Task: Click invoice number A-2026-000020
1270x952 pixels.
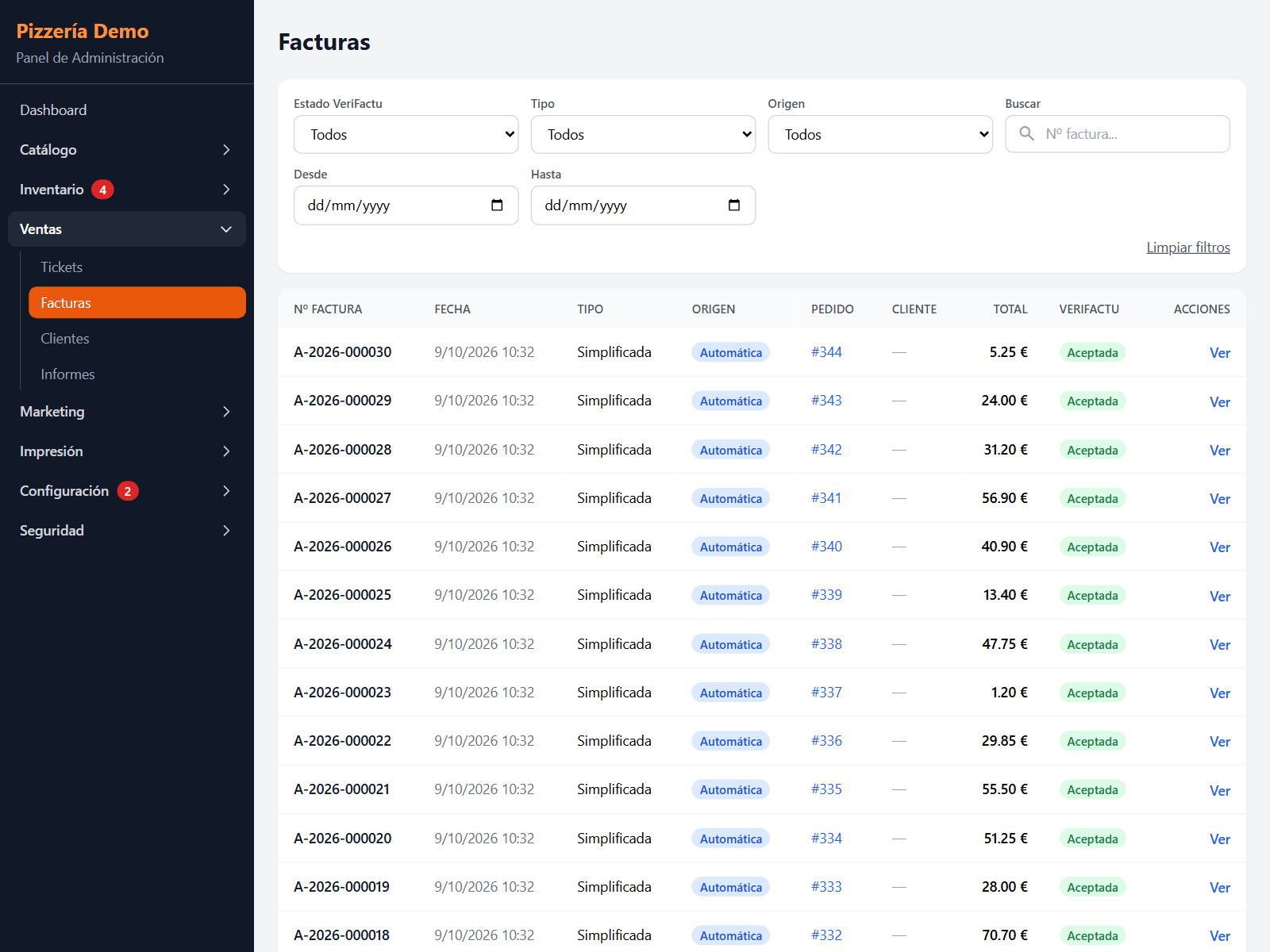Action: coord(343,839)
